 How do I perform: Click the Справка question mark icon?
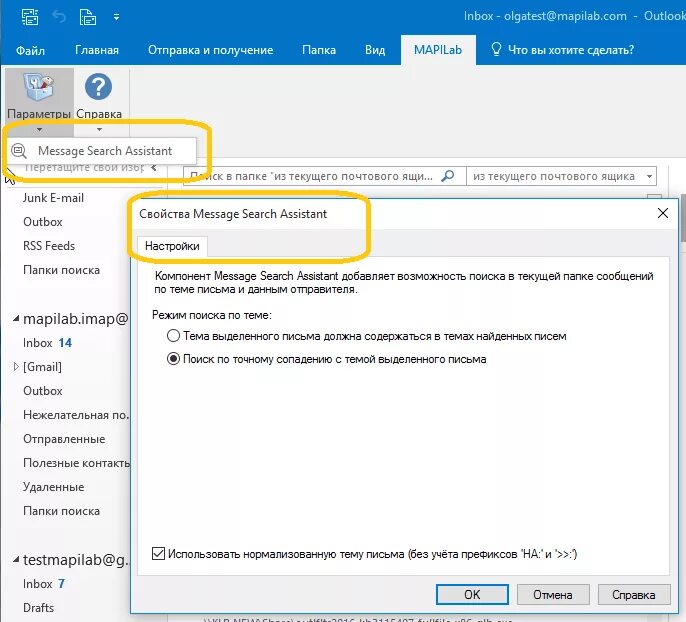coord(98,87)
